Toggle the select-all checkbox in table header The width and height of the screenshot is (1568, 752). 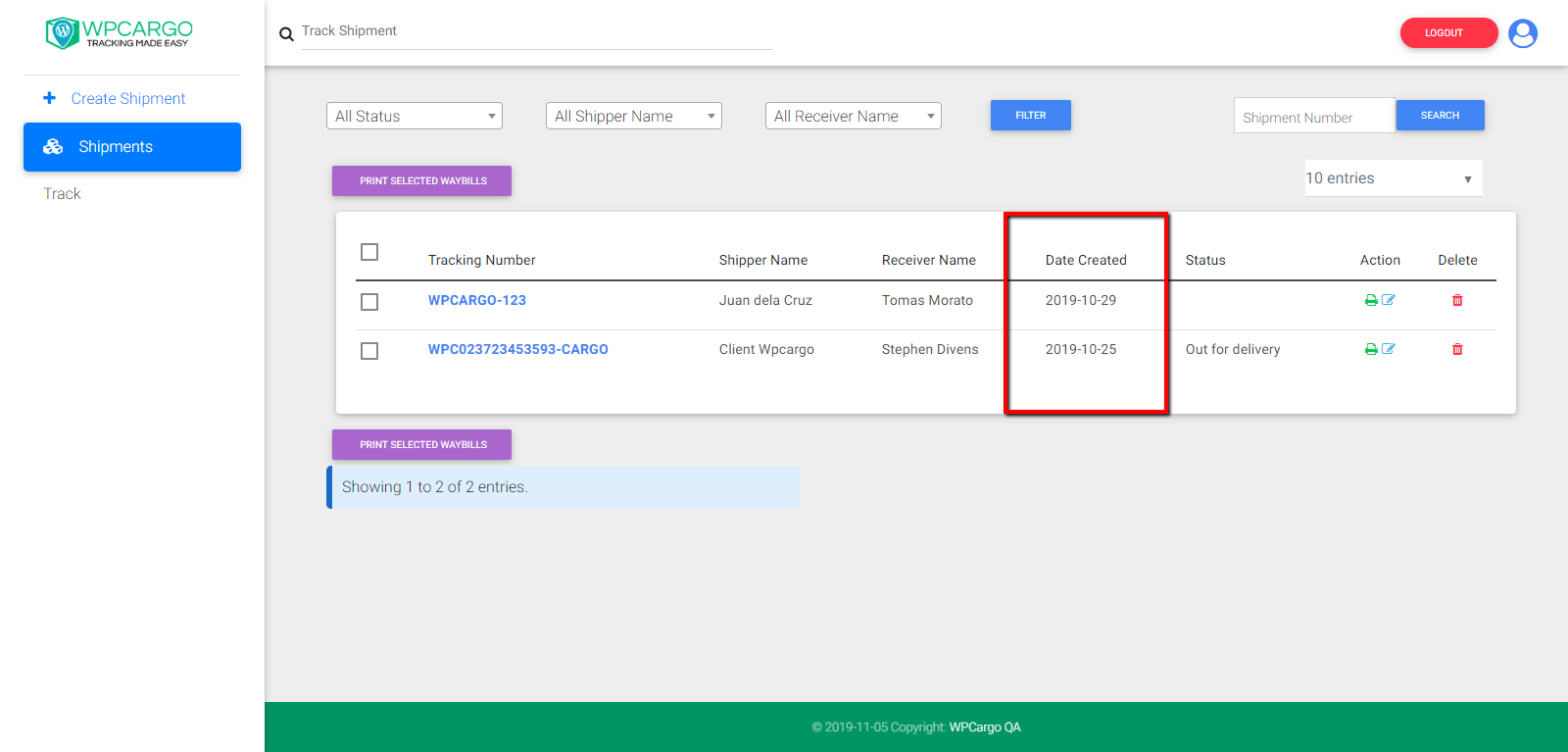369,252
